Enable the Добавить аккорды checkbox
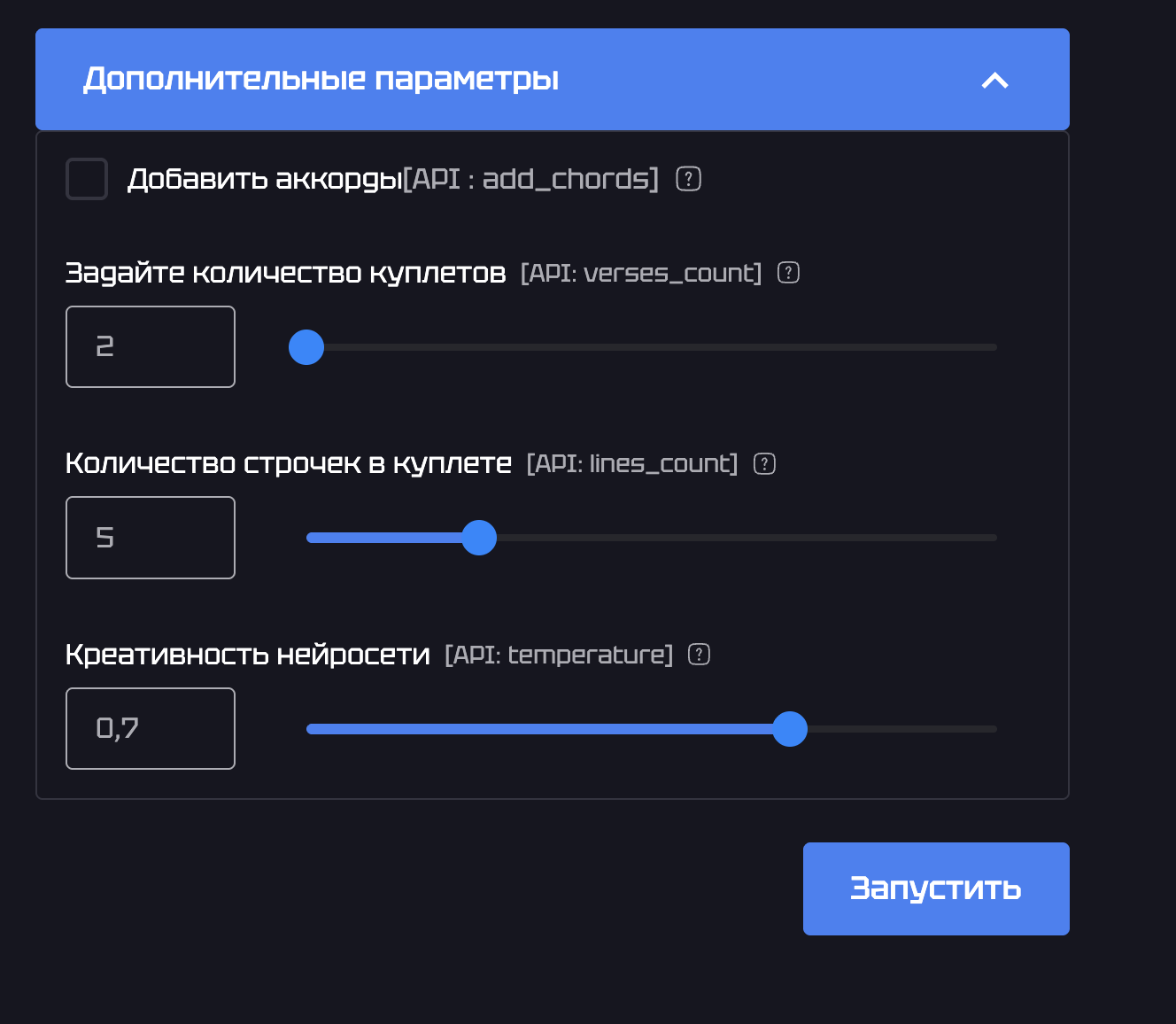Image resolution: width=1176 pixels, height=1024 pixels. pyautogui.click(x=87, y=179)
